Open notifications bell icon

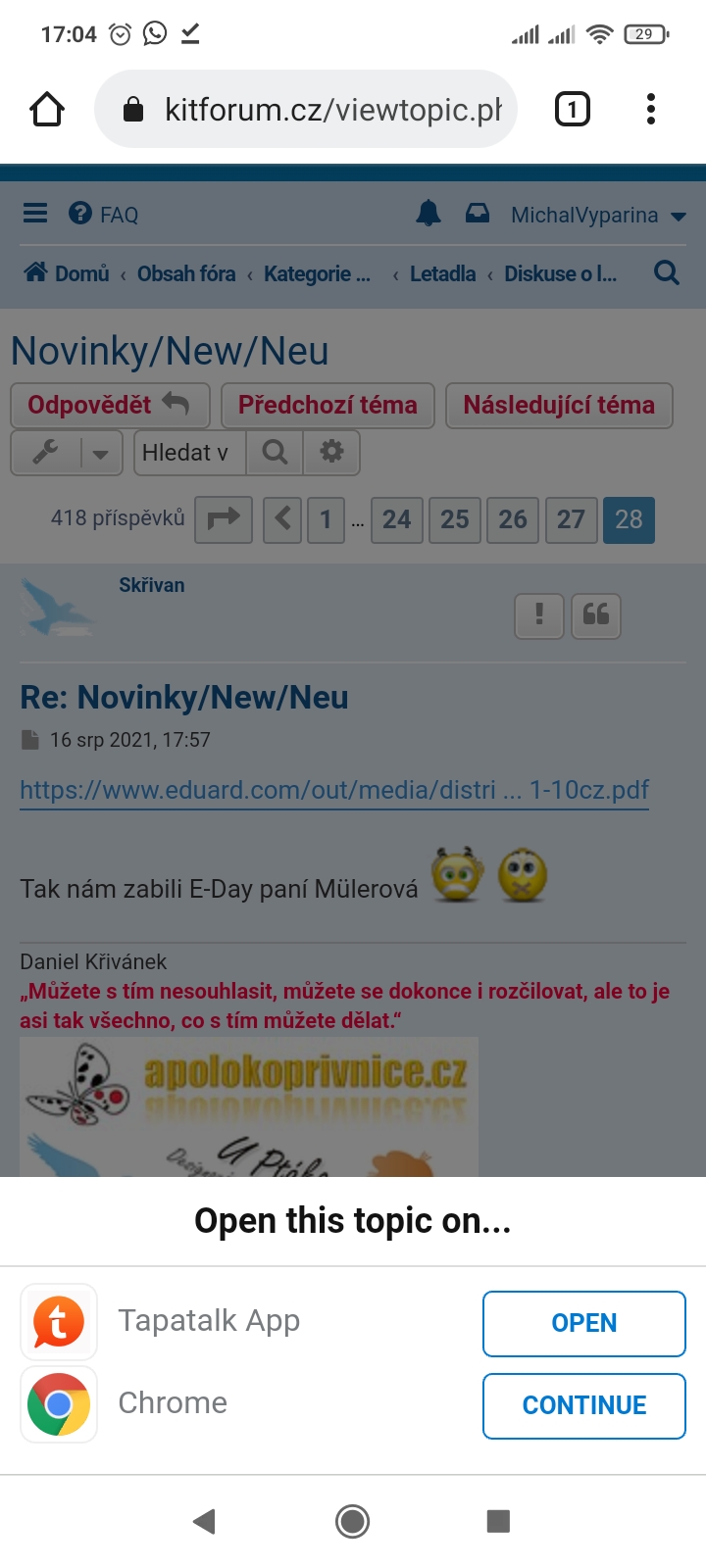[x=429, y=213]
